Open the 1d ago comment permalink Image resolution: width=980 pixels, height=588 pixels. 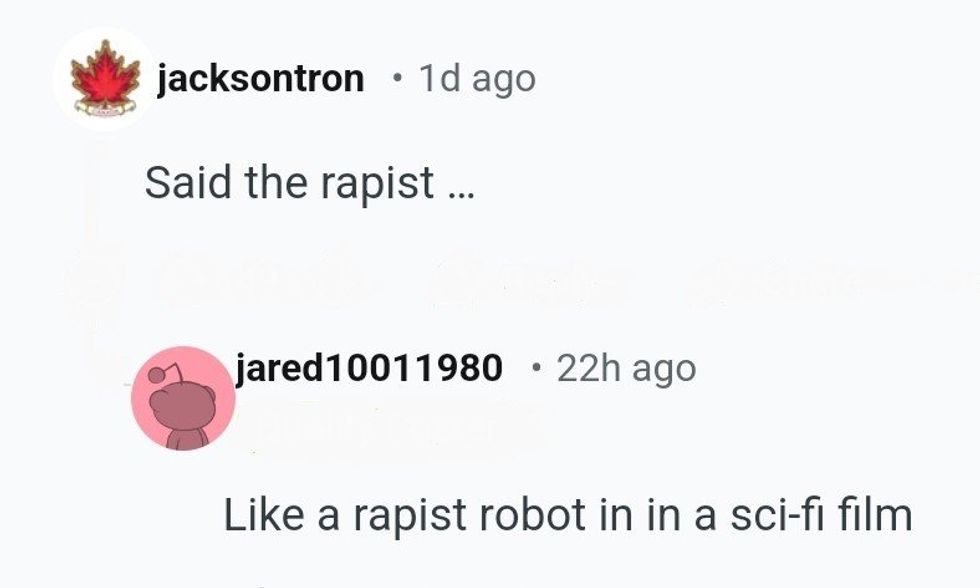[x=477, y=79]
